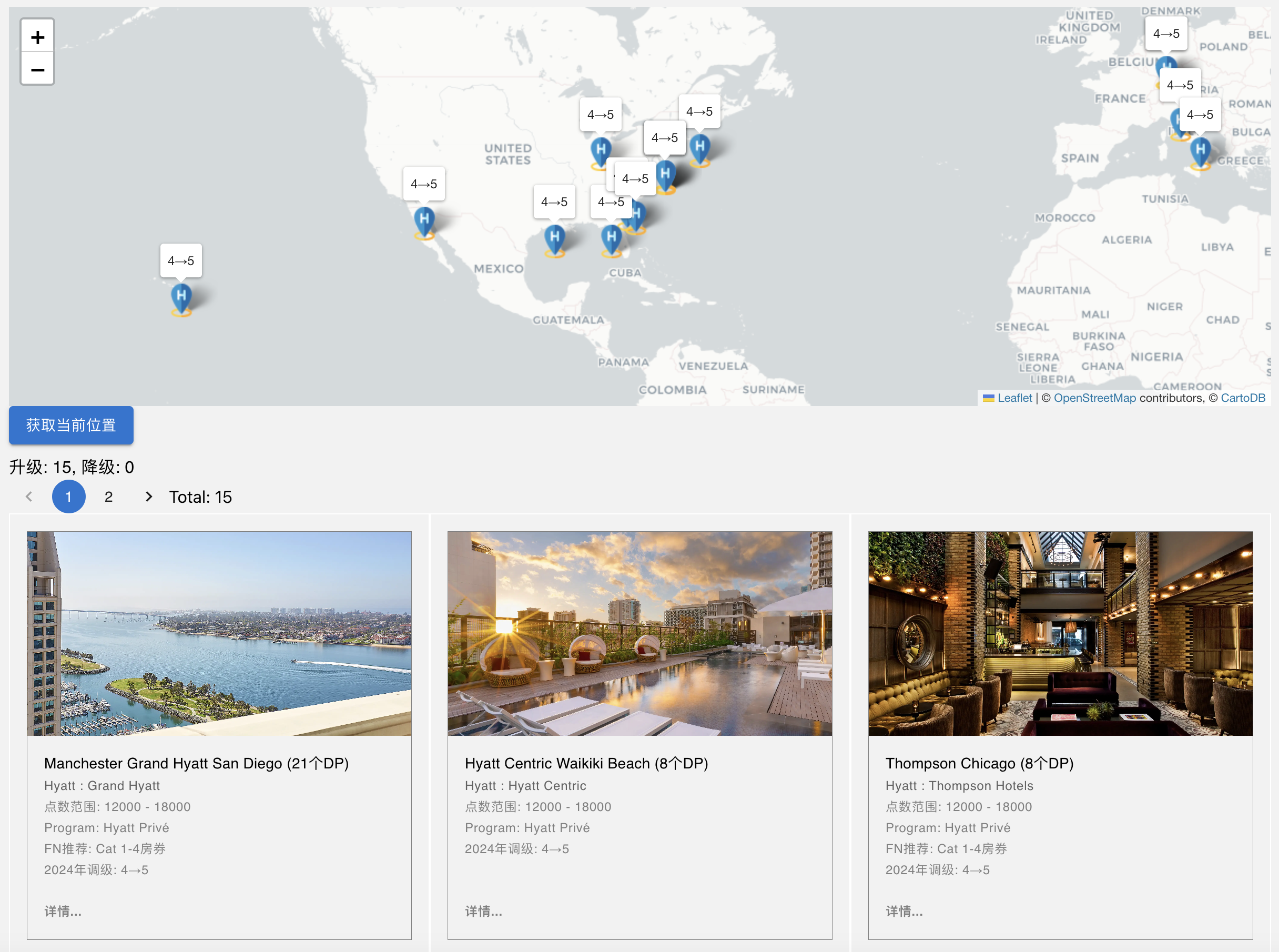Click Thompson Chicago (8个DP) title
The height and width of the screenshot is (952, 1279).
(x=979, y=763)
